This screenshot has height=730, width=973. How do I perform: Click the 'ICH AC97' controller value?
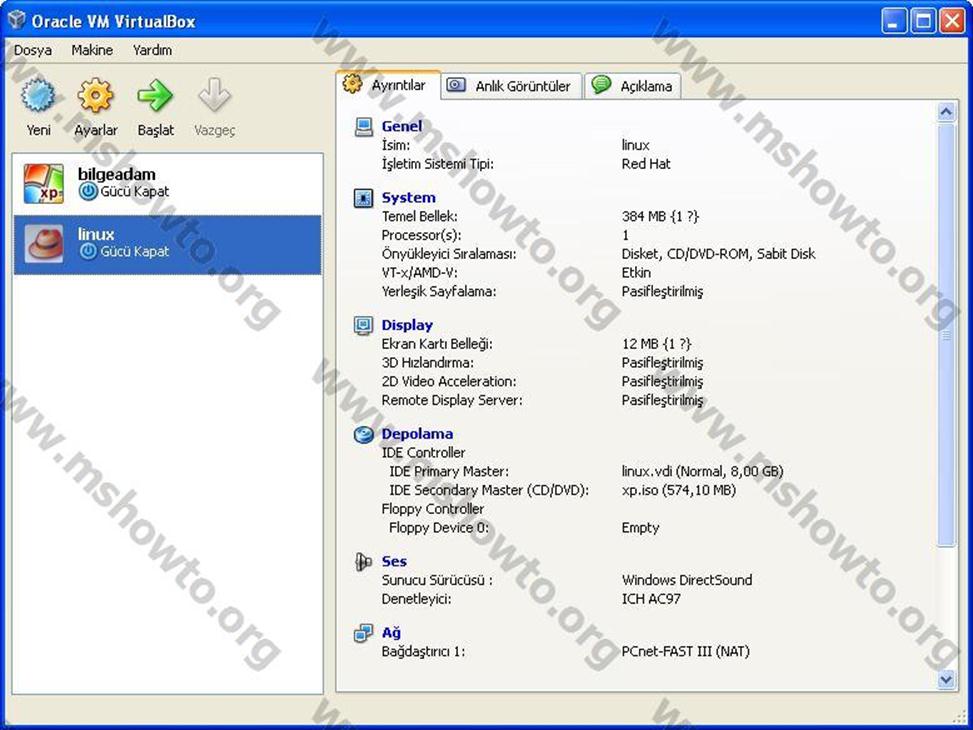click(651, 599)
